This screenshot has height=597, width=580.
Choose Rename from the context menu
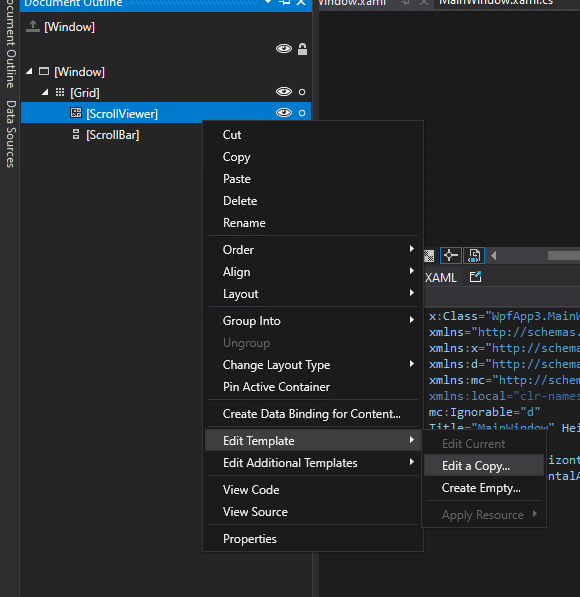[x=313, y=223]
